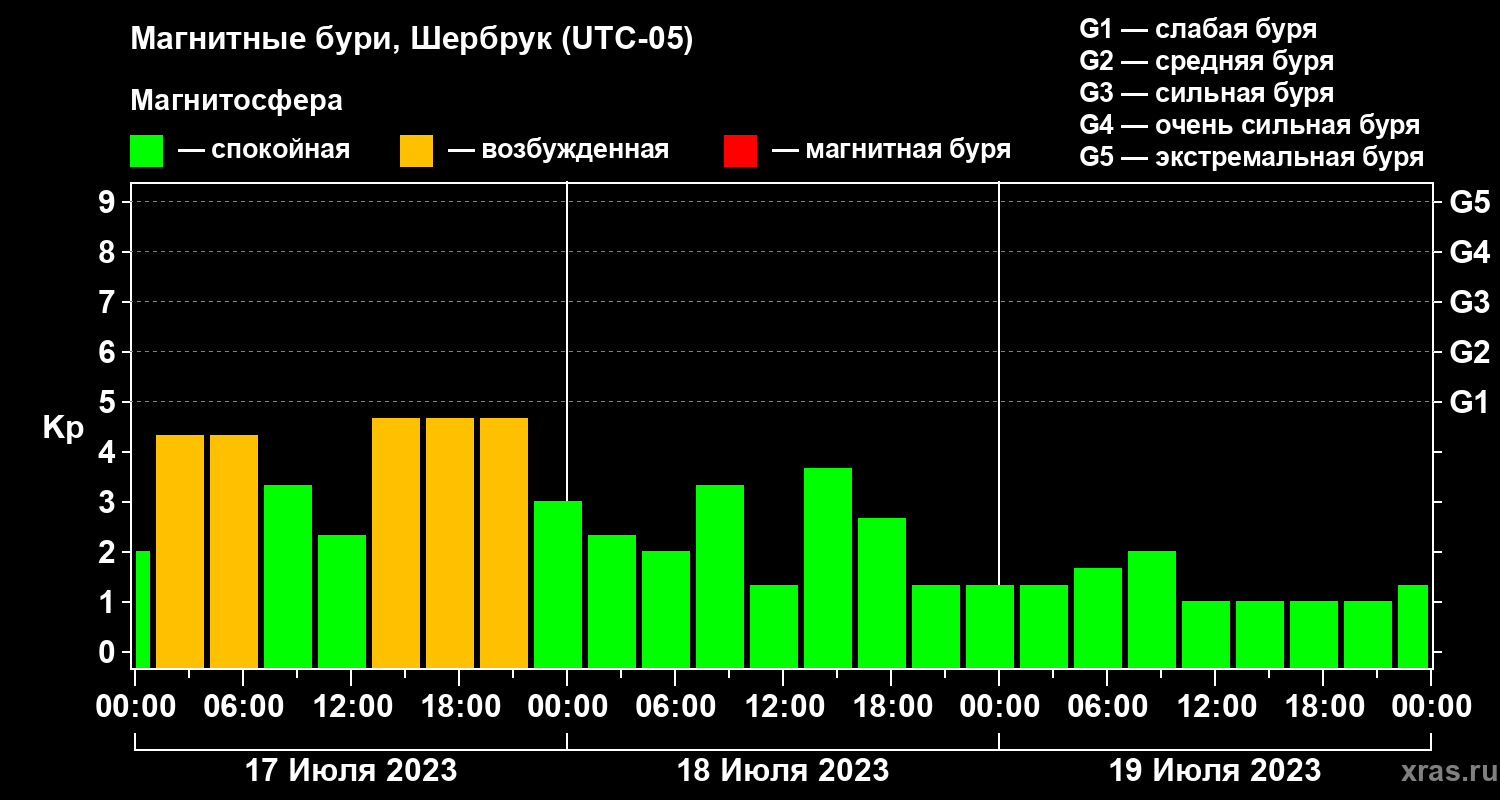Click the '12:00' tick above 18 Июля
Viewport: 1500px width, 800px height.
(x=783, y=707)
